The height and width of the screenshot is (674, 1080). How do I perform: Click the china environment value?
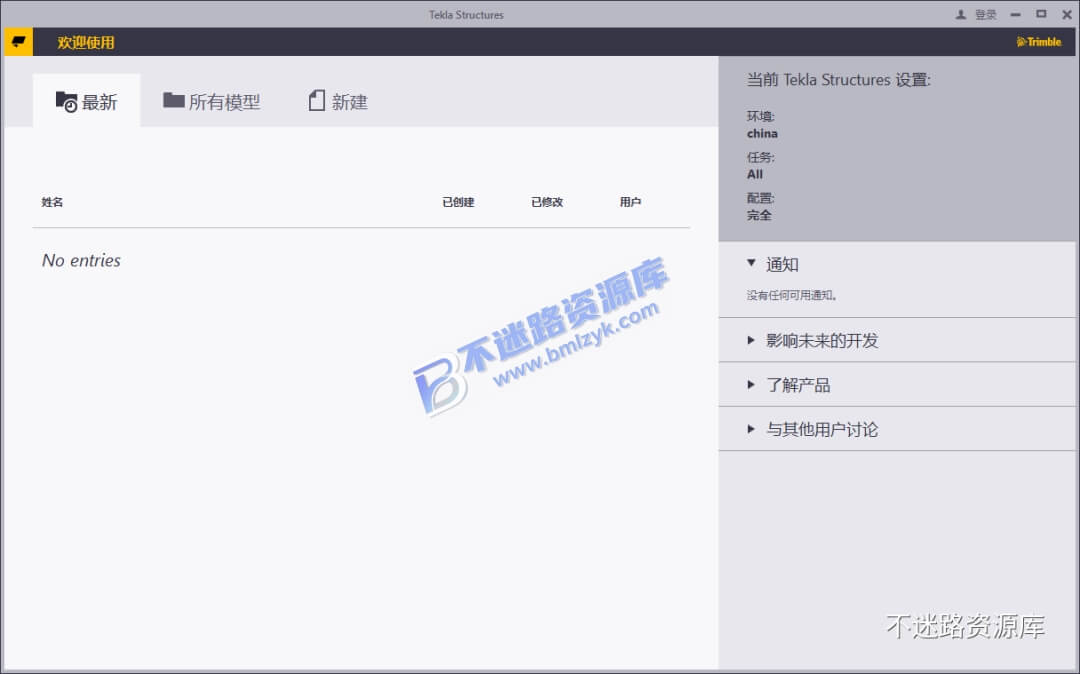pyautogui.click(x=762, y=134)
